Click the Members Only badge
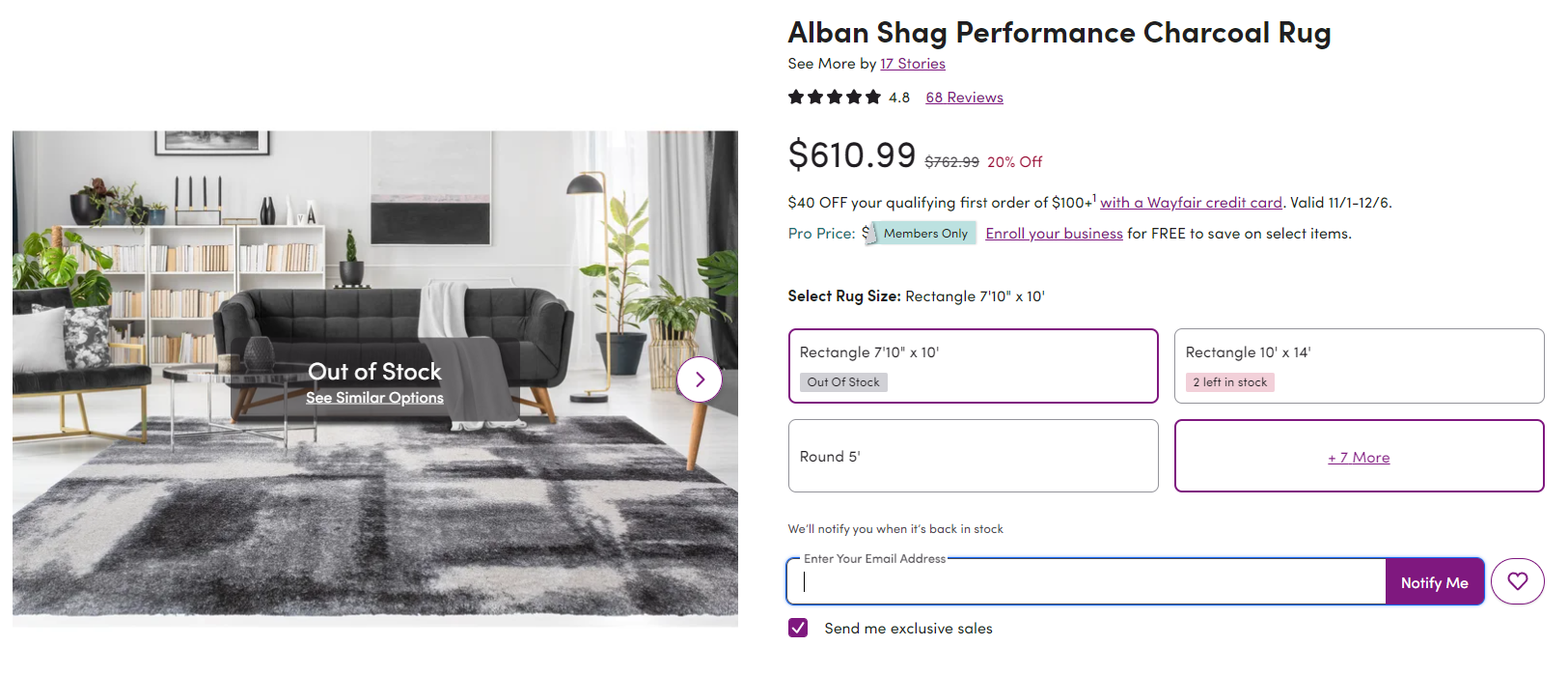The image size is (1568, 674). (x=925, y=234)
